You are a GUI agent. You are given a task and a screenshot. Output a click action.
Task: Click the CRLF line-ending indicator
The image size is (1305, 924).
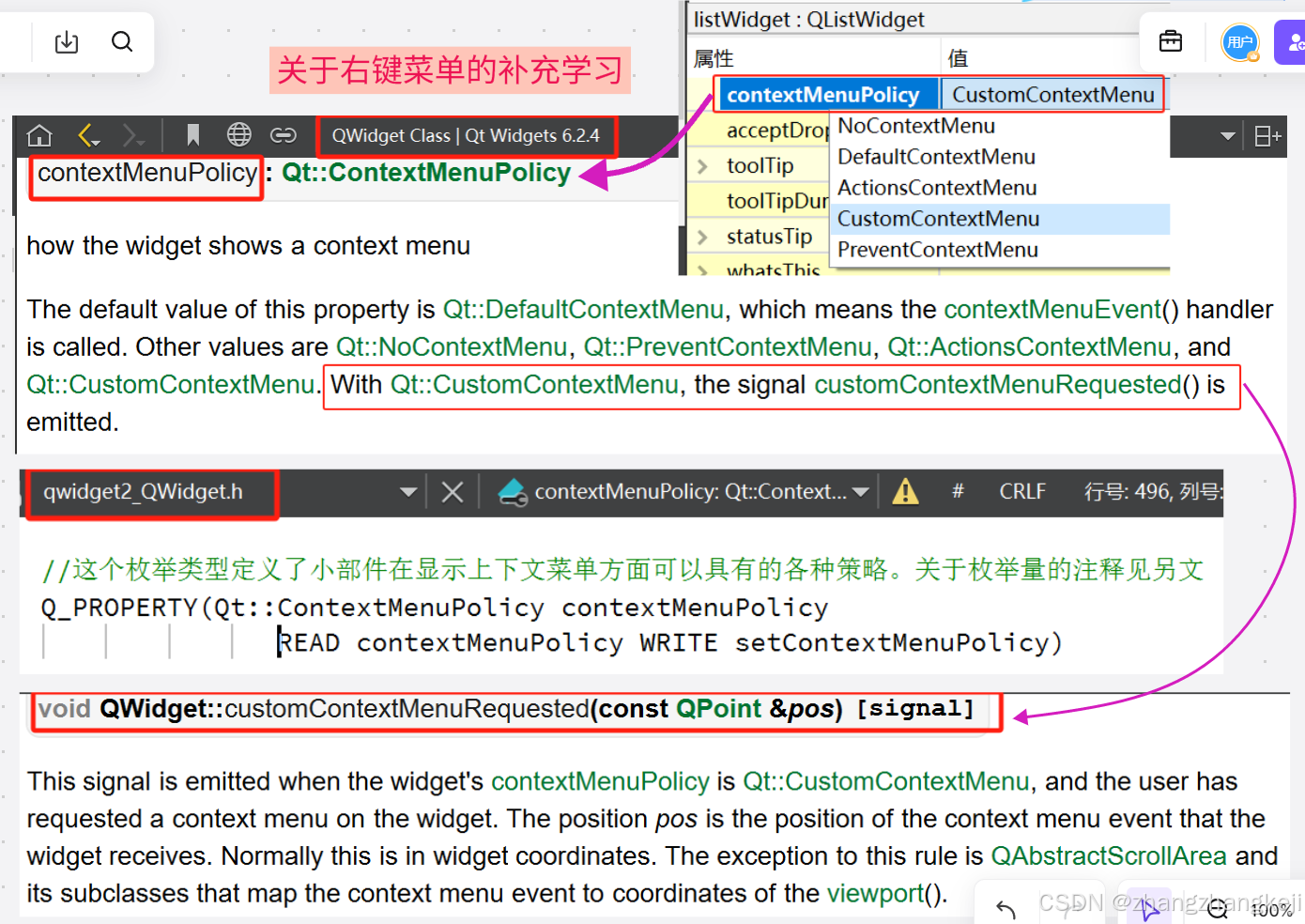tap(1022, 492)
